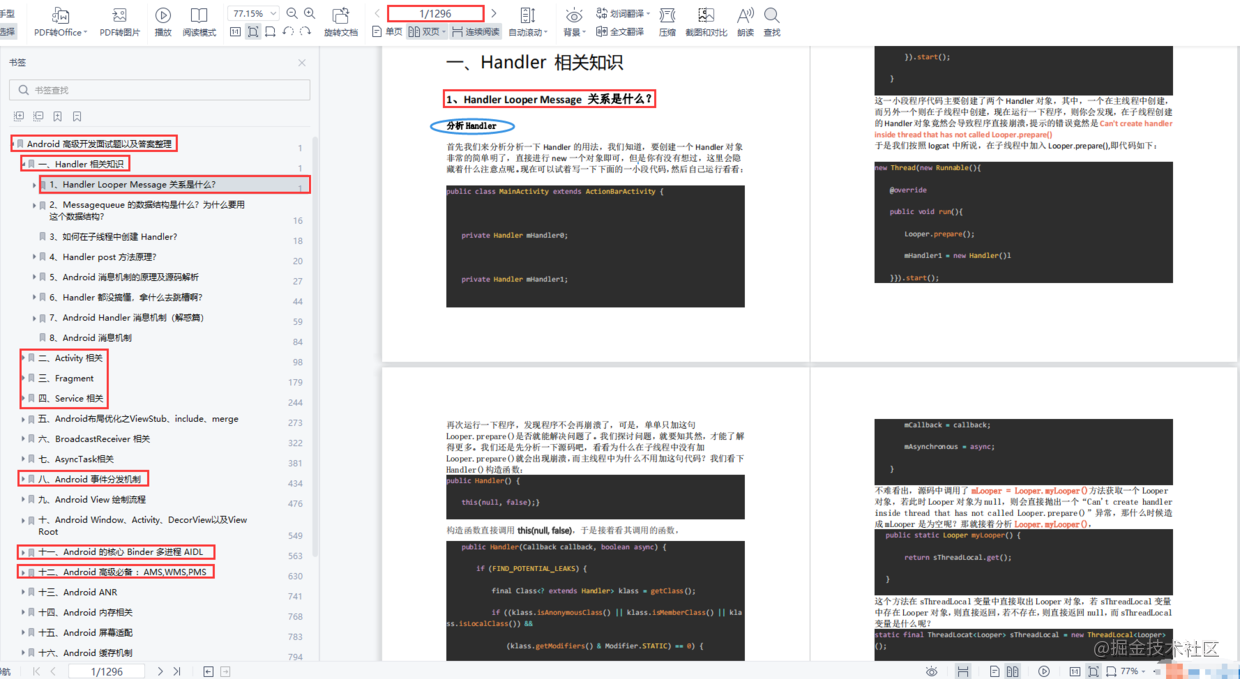Click the 书签查找 bookmark search field
The height and width of the screenshot is (679, 1240).
coord(160,90)
